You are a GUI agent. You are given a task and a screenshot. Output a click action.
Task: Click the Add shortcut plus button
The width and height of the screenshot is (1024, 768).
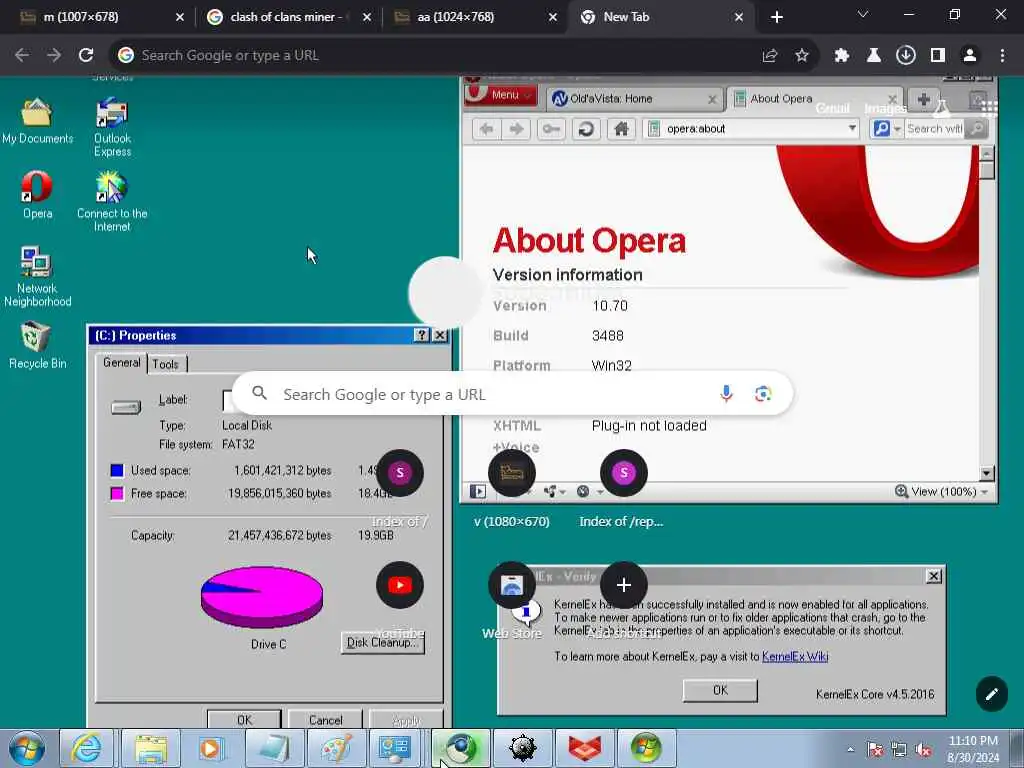(x=623, y=585)
